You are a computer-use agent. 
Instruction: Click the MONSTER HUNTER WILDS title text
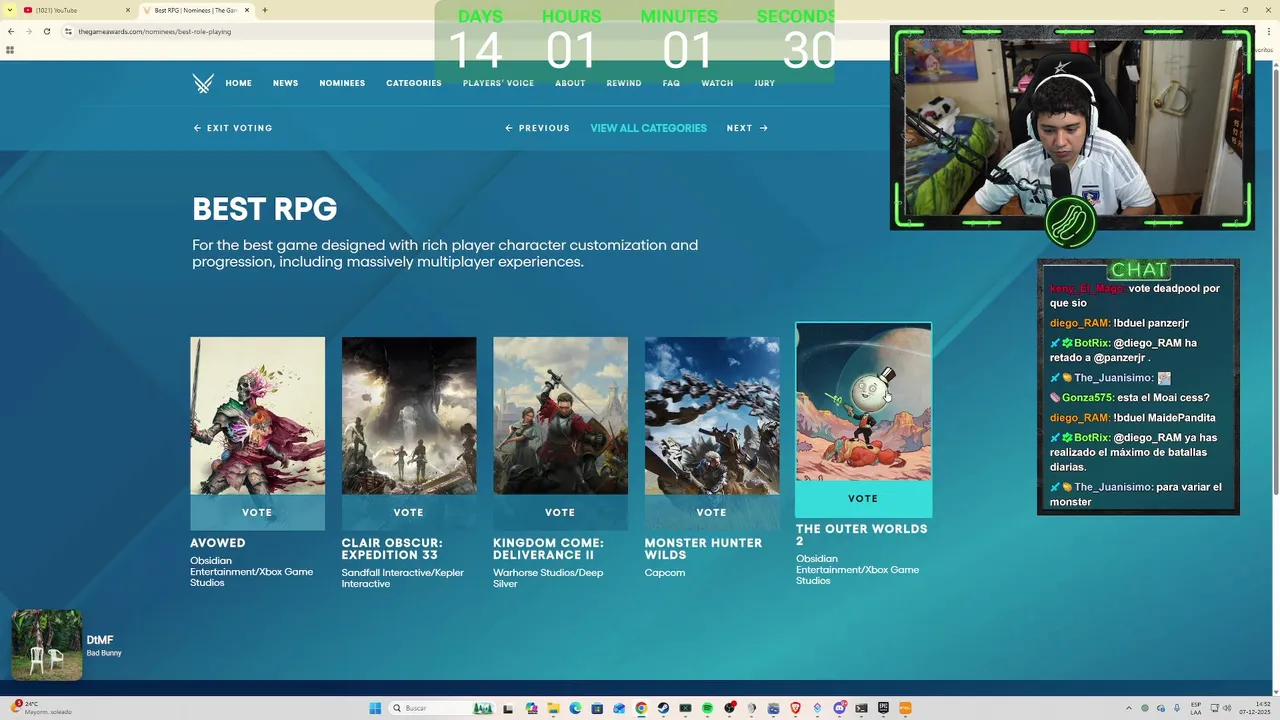coord(703,549)
